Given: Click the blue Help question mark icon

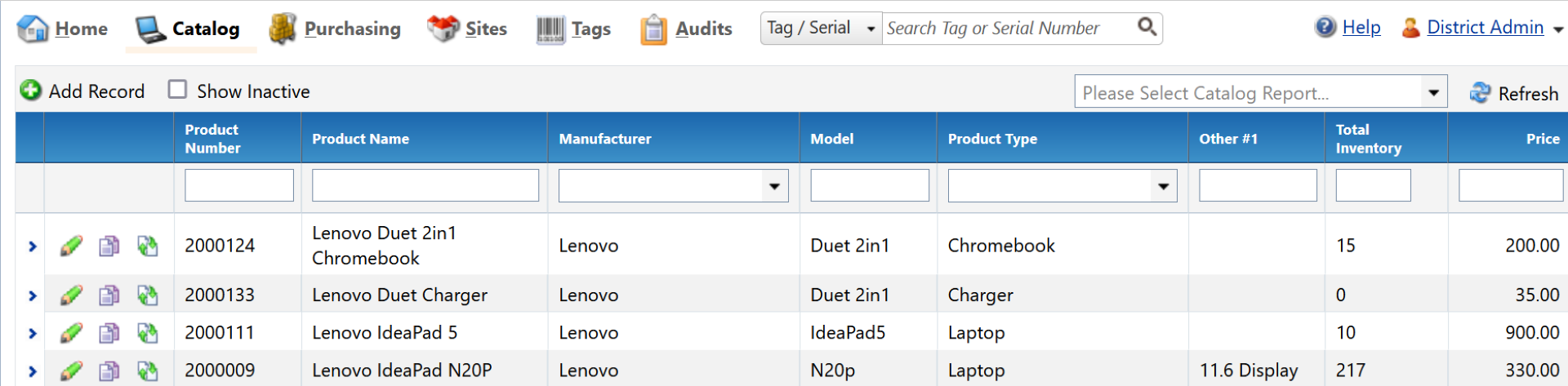Looking at the screenshot, I should pos(1325,27).
